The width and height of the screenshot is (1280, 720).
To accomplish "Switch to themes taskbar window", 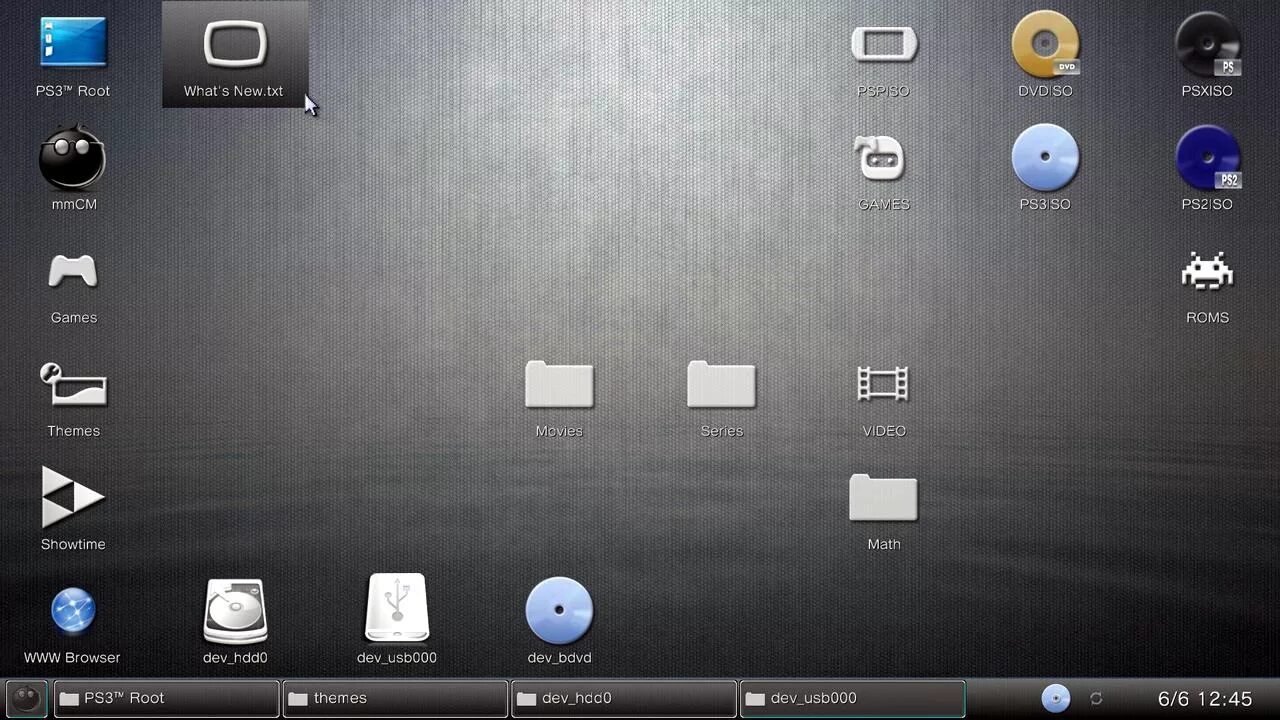I will point(395,698).
